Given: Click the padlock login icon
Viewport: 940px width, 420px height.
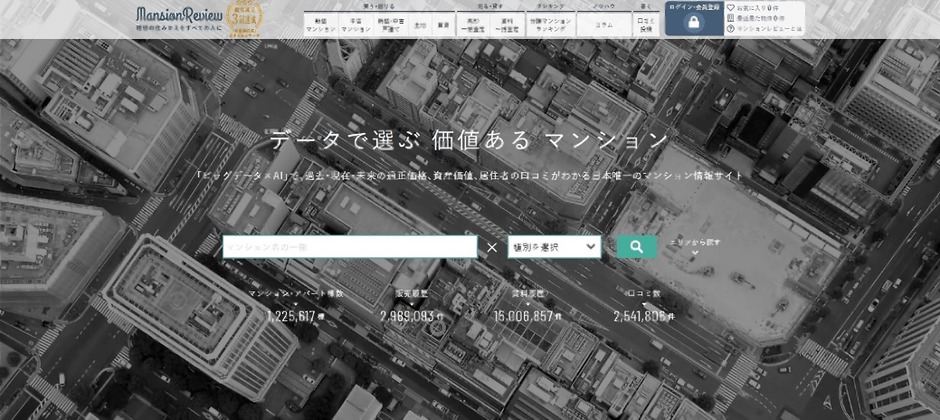Looking at the screenshot, I should pos(694,24).
